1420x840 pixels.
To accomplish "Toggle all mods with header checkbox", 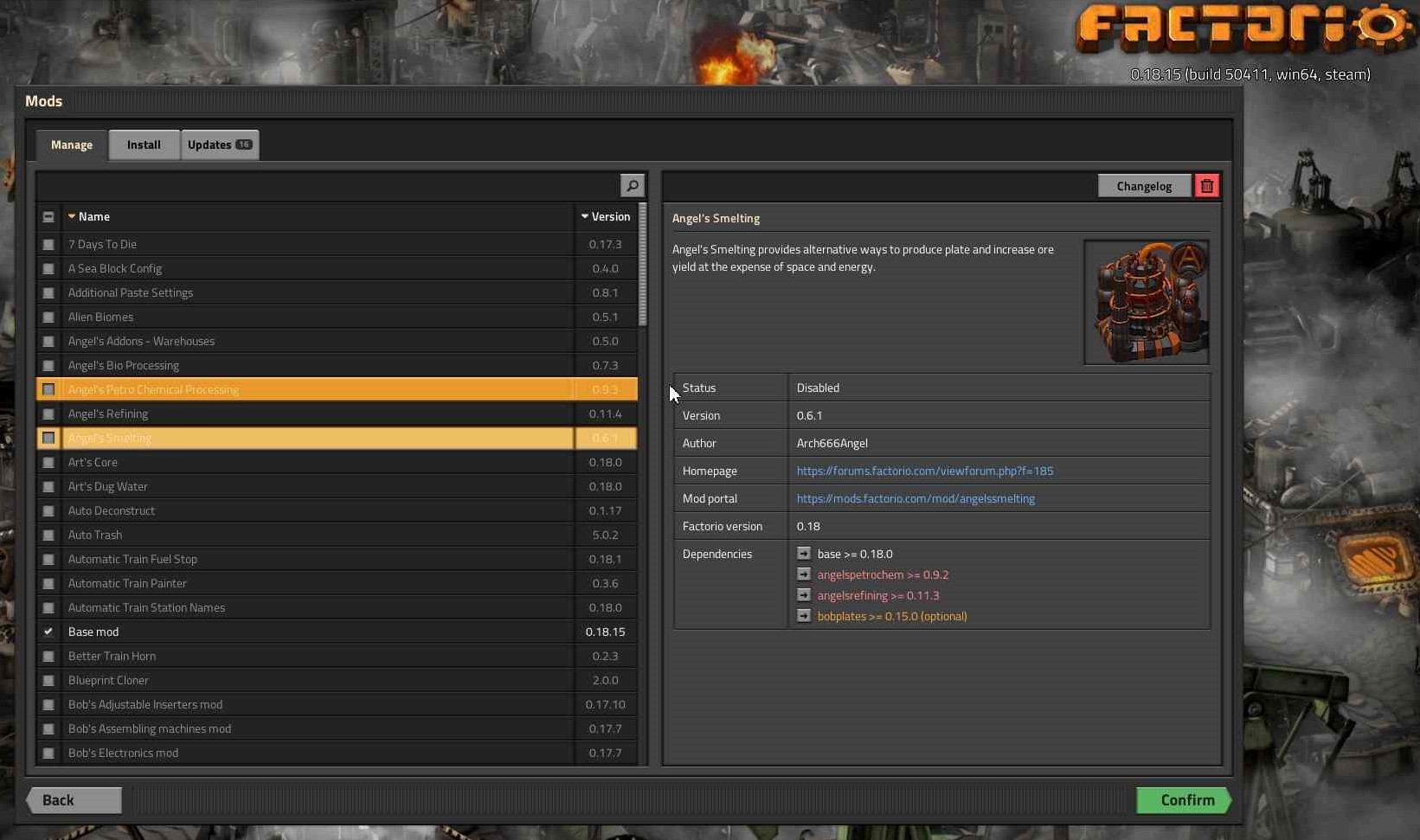I will (x=48, y=217).
